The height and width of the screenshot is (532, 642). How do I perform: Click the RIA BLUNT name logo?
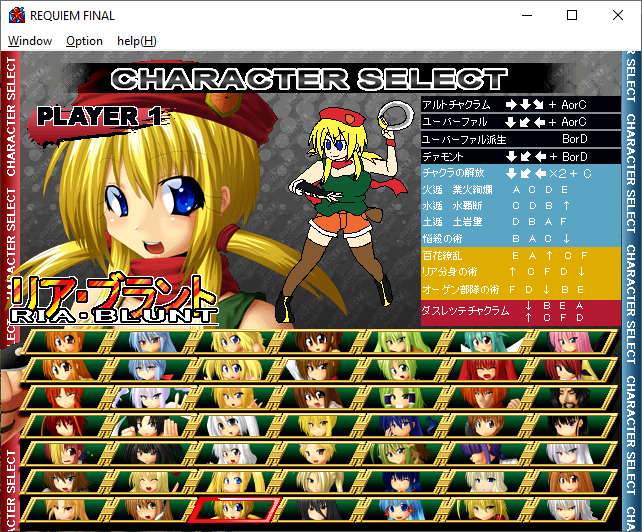pyautogui.click(x=113, y=301)
